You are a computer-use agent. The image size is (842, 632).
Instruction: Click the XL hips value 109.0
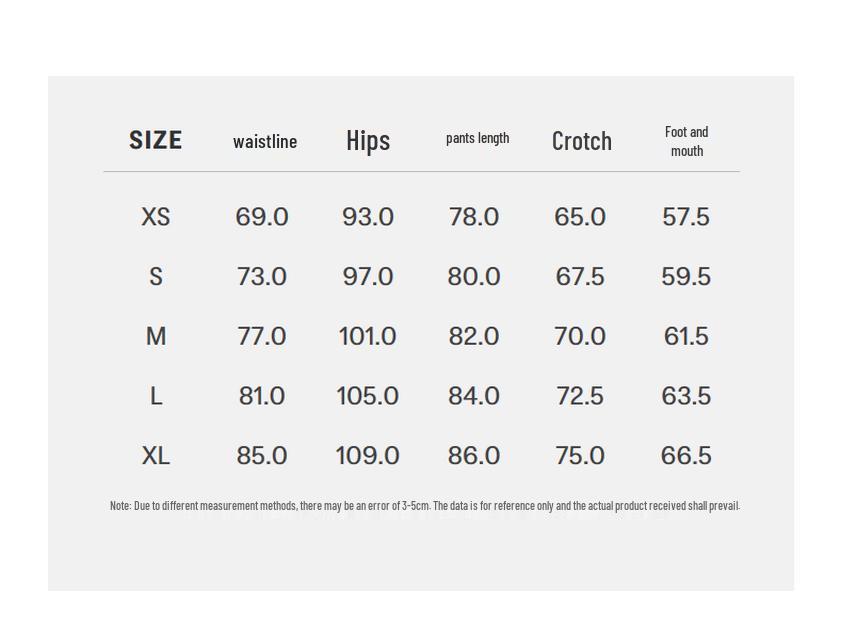[367, 456]
